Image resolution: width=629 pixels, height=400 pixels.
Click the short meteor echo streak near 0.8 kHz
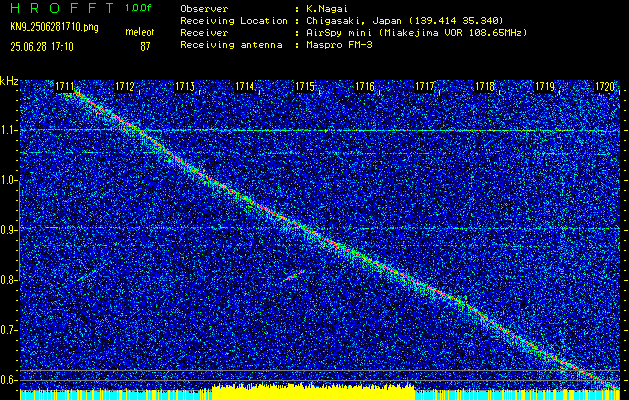pyautogui.click(x=293, y=276)
